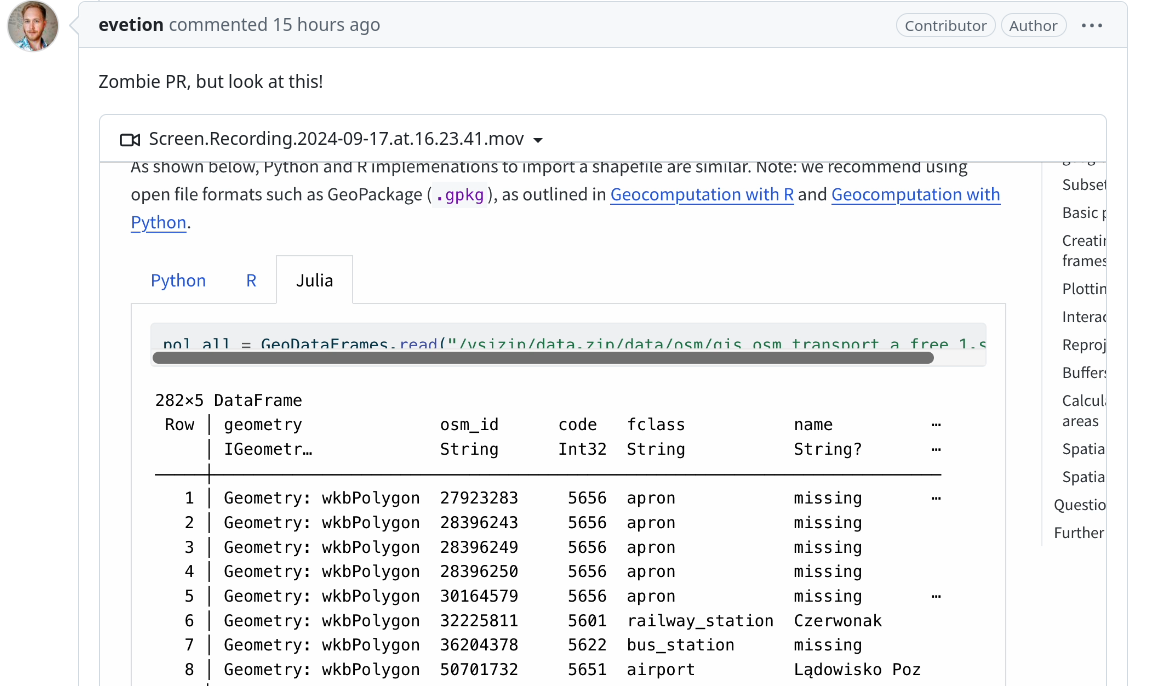Open the Geocomputation with R link

click(x=702, y=194)
